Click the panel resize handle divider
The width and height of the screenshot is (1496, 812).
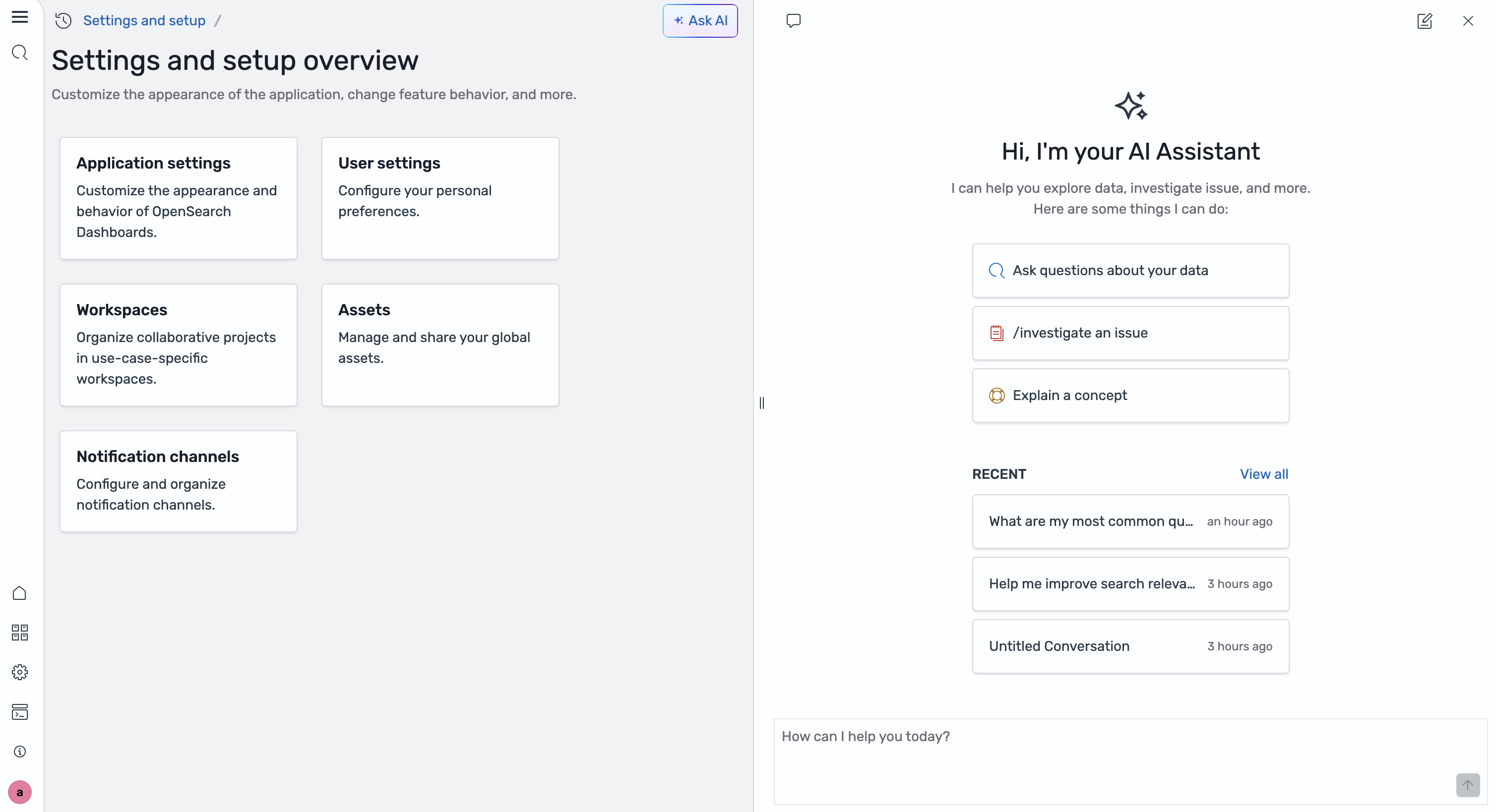point(762,403)
